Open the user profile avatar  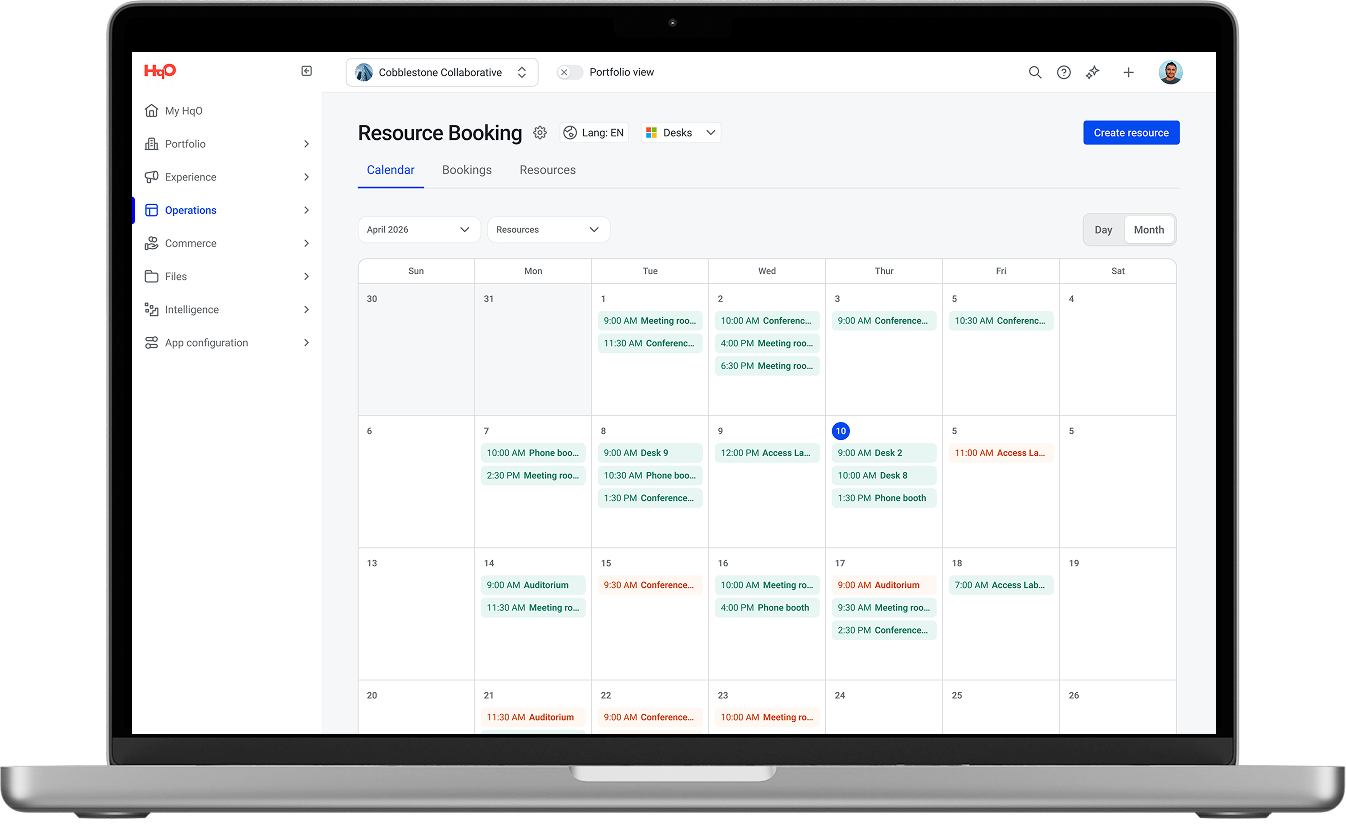(x=1170, y=72)
